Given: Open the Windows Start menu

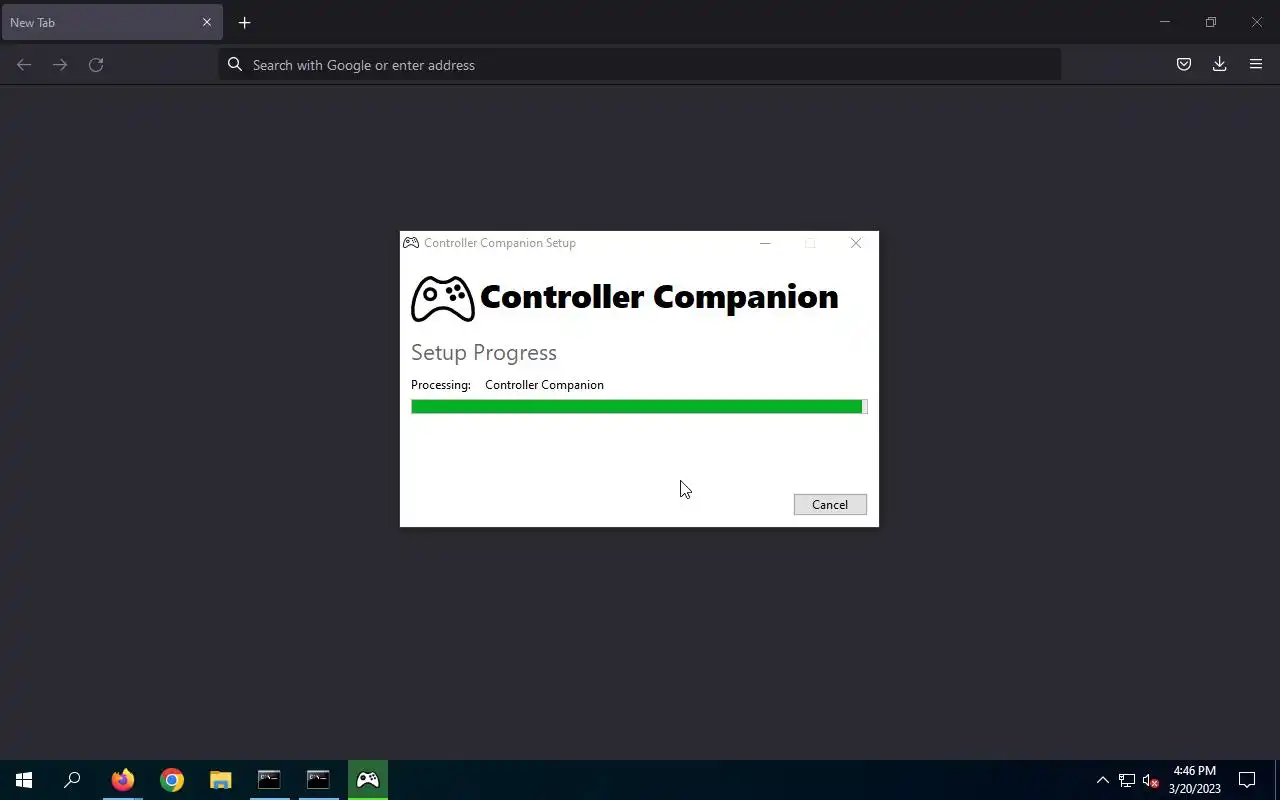Looking at the screenshot, I should pos(24,780).
